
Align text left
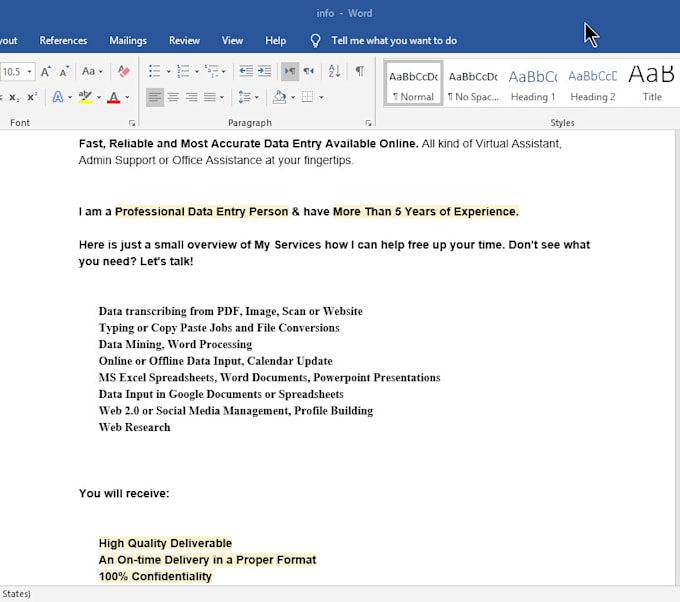(155, 97)
